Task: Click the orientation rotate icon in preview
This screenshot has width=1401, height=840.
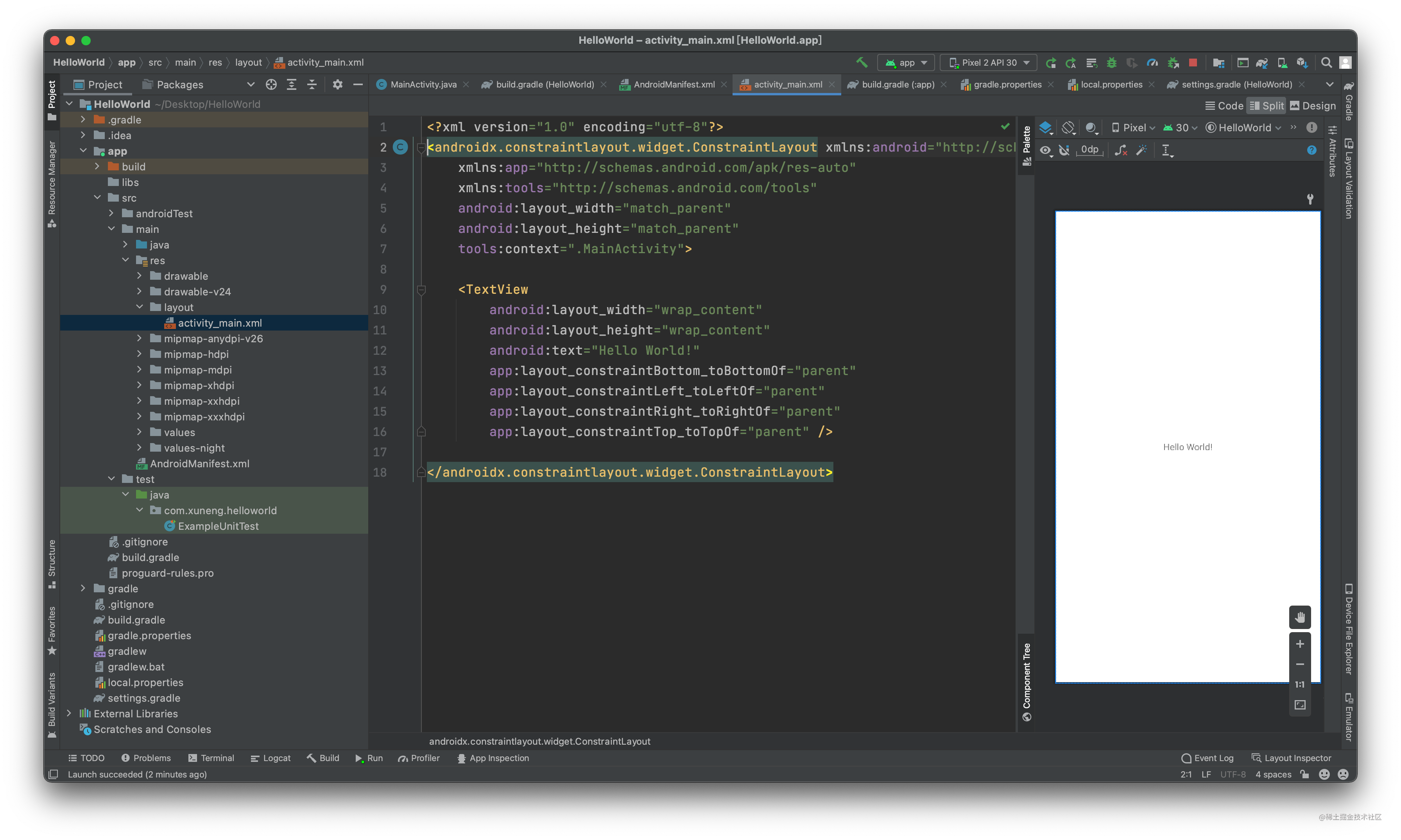Action: click(x=1068, y=128)
